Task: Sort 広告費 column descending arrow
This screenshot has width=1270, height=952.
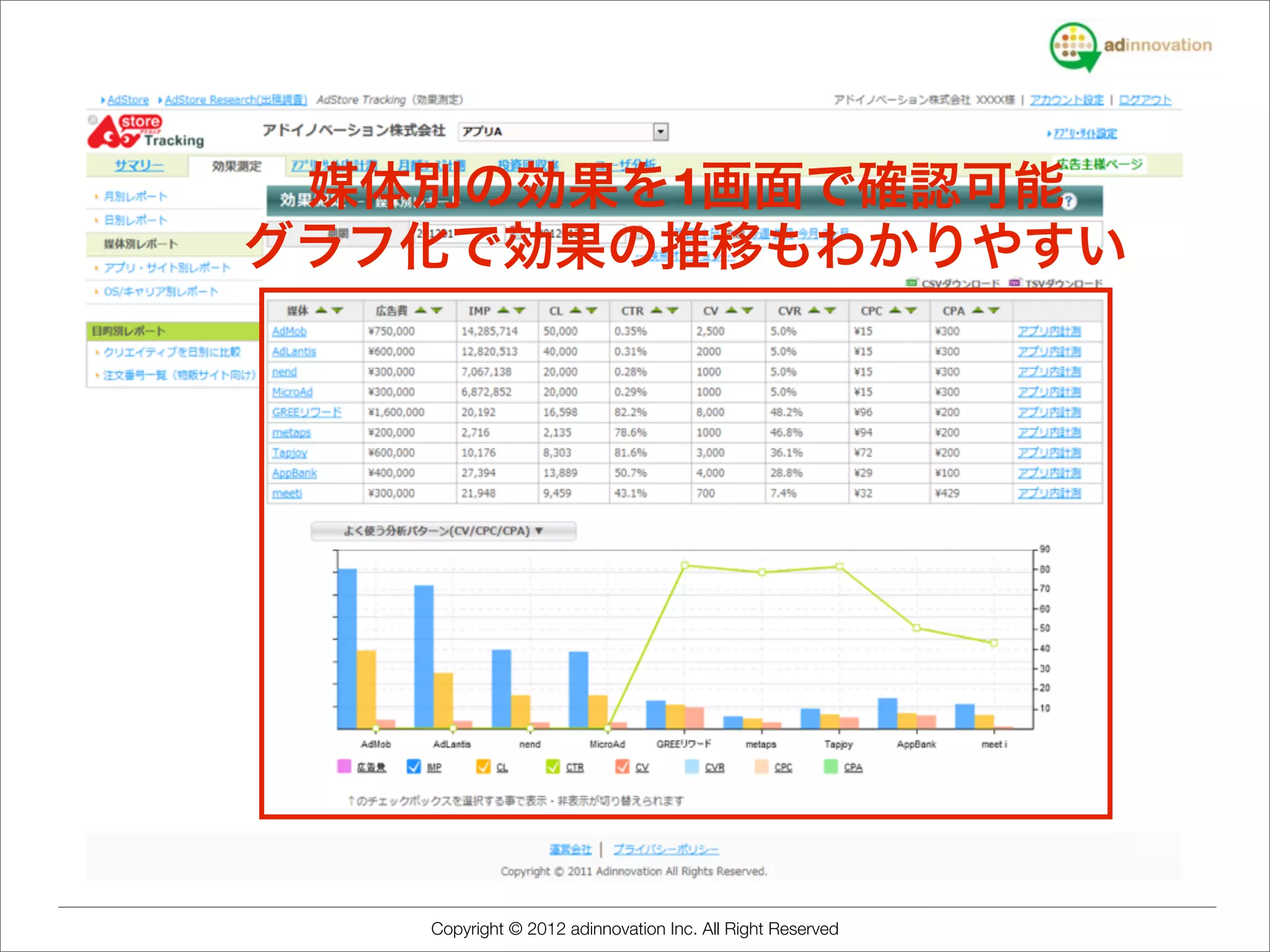Action: [x=437, y=310]
